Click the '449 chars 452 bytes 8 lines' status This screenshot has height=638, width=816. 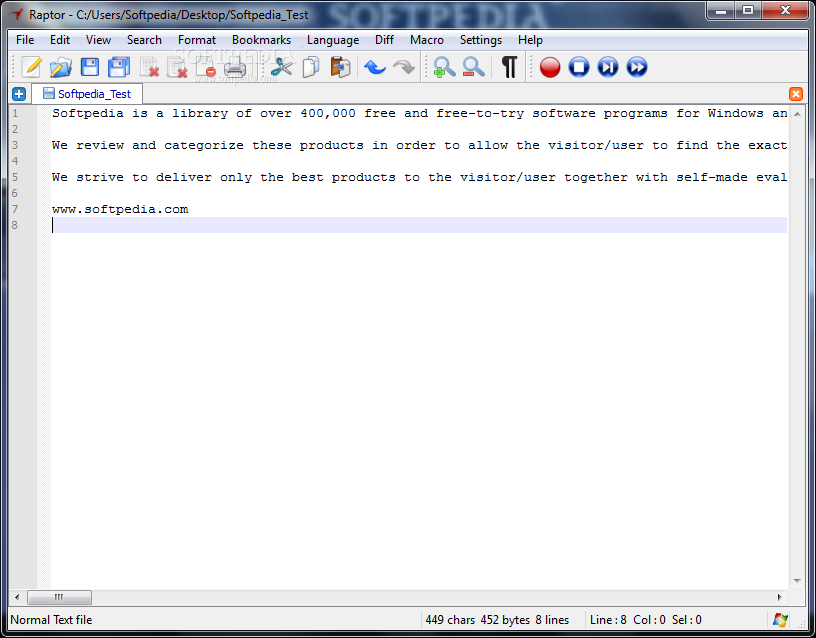pyautogui.click(x=497, y=620)
